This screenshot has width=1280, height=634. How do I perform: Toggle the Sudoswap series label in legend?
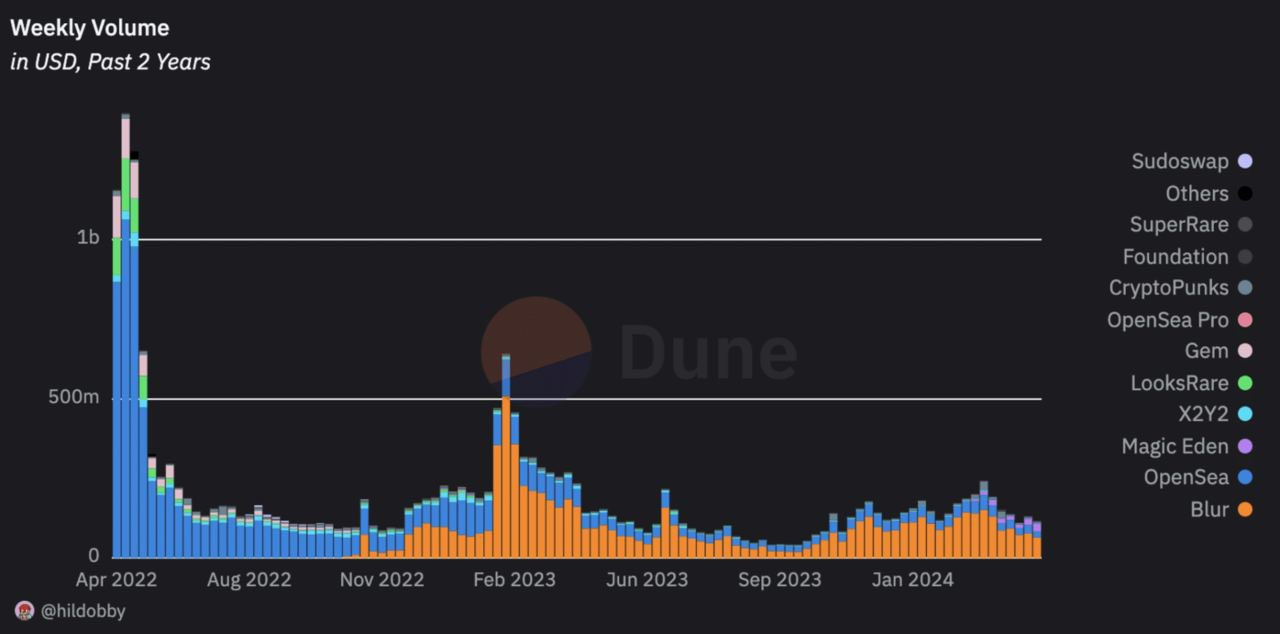click(x=1179, y=161)
